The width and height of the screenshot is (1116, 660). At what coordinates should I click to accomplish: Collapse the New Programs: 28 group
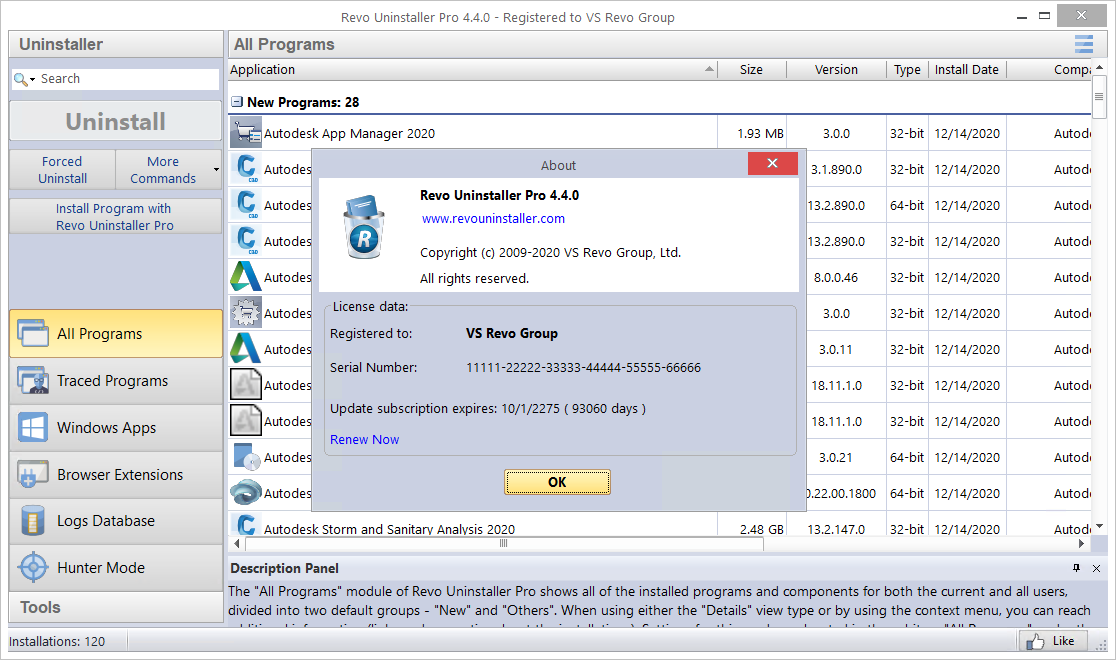tap(236, 101)
